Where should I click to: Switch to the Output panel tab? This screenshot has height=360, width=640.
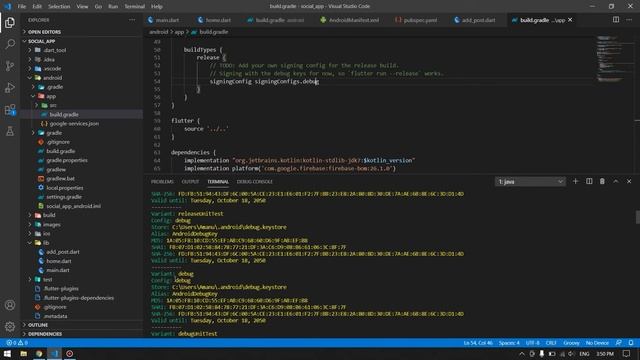190,182
